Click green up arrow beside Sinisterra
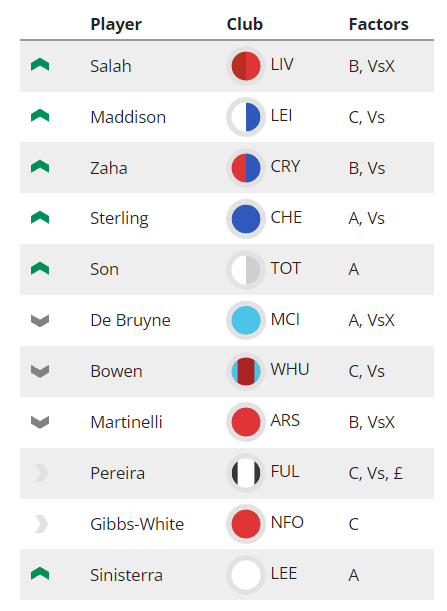 (40, 574)
